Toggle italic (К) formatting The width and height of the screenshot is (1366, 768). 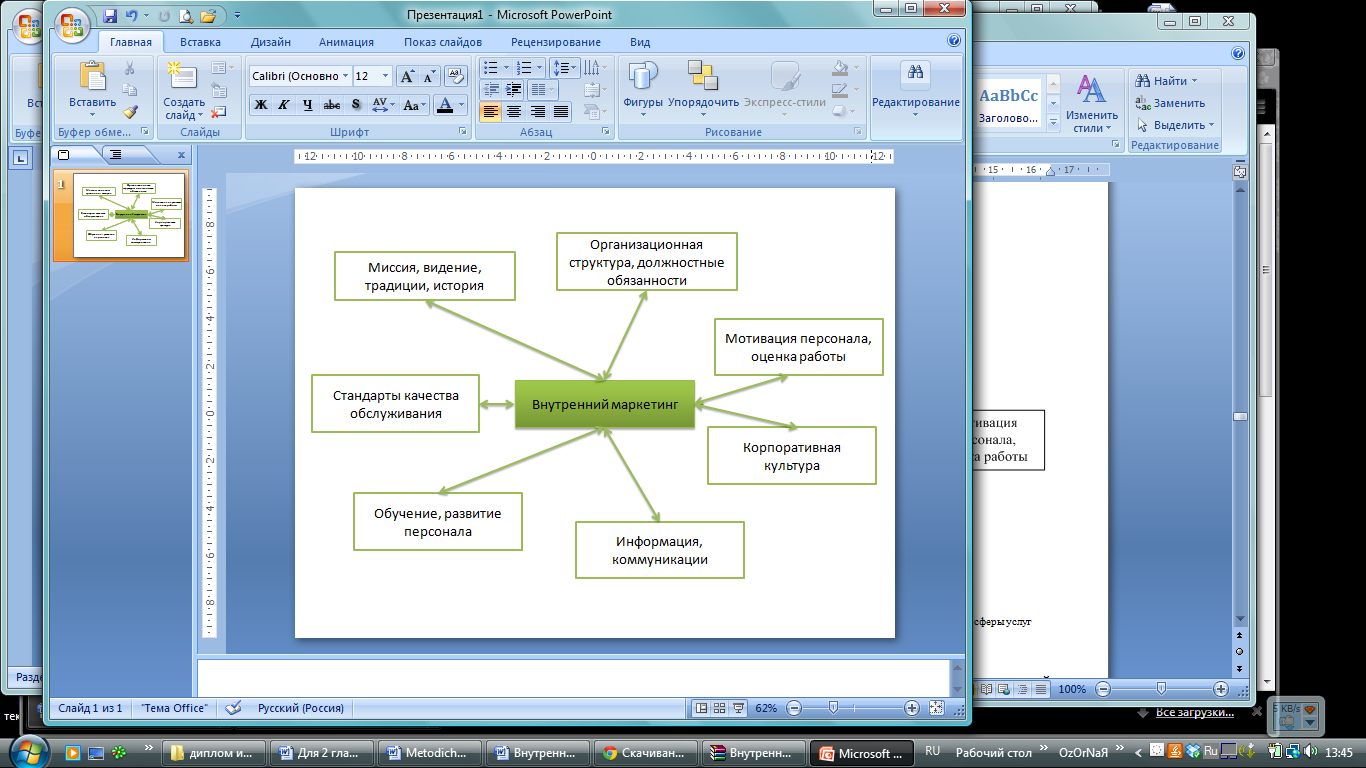[284, 105]
